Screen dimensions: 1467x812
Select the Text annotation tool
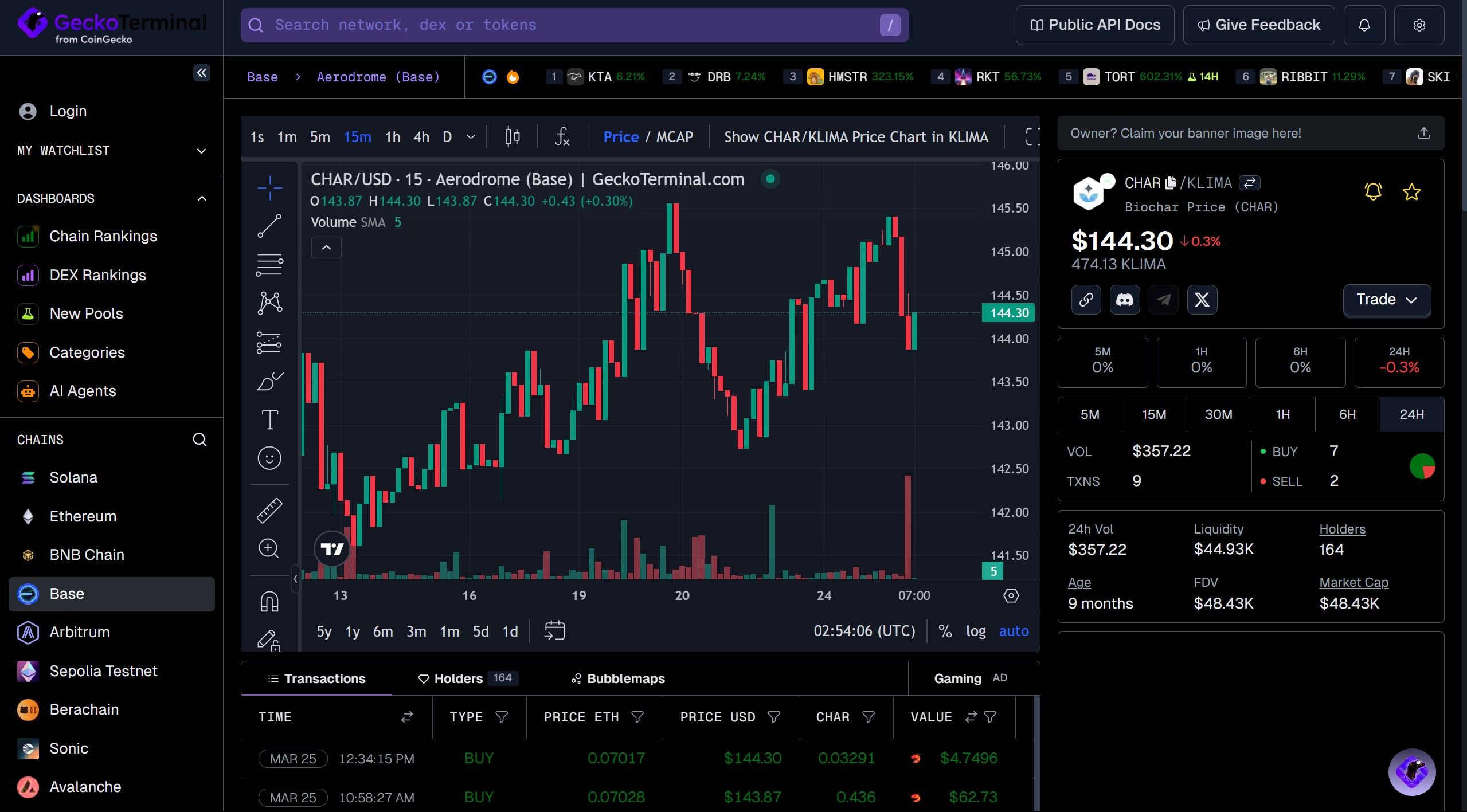[269, 419]
